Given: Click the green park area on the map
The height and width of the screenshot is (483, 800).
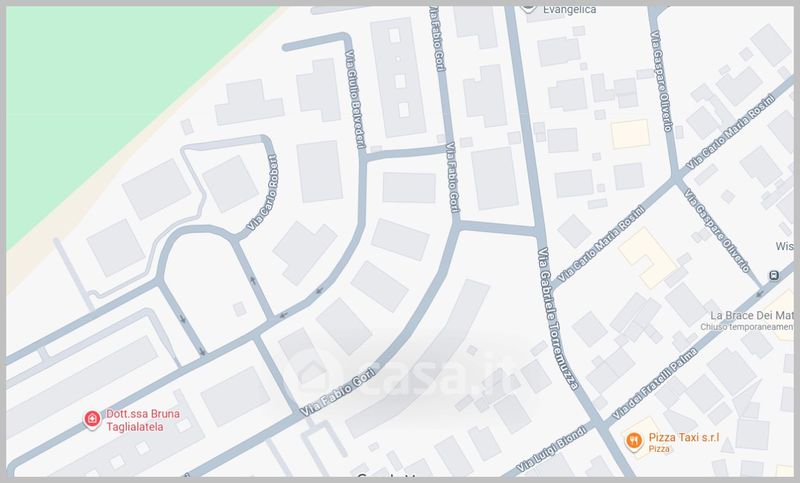Looking at the screenshot, I should click(x=102, y=92).
